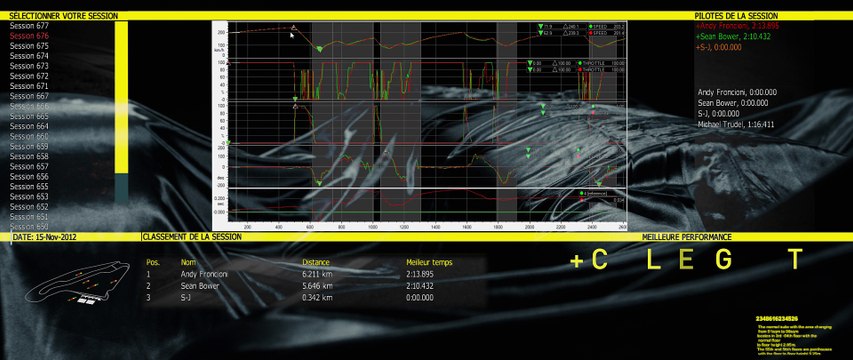
Task: Click the green marker on steering graph dip
Action: click(319, 184)
